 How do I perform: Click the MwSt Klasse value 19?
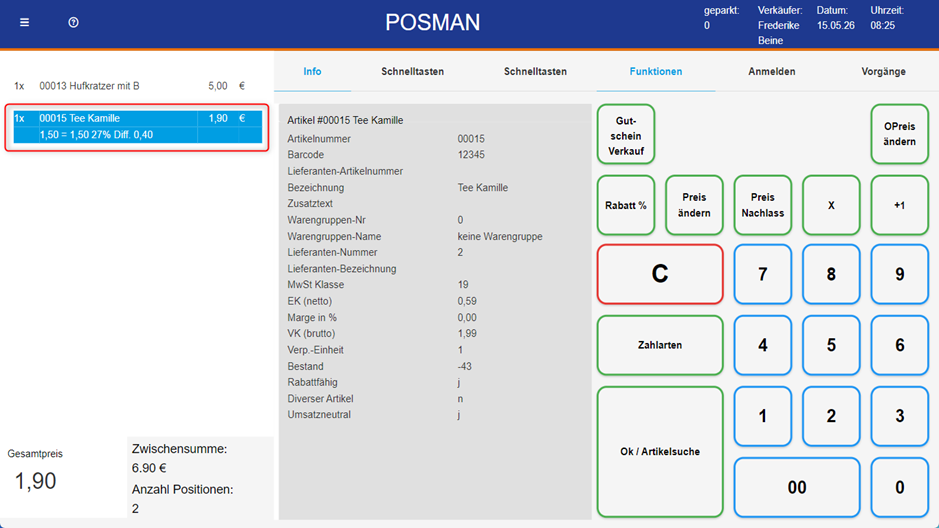(x=463, y=285)
